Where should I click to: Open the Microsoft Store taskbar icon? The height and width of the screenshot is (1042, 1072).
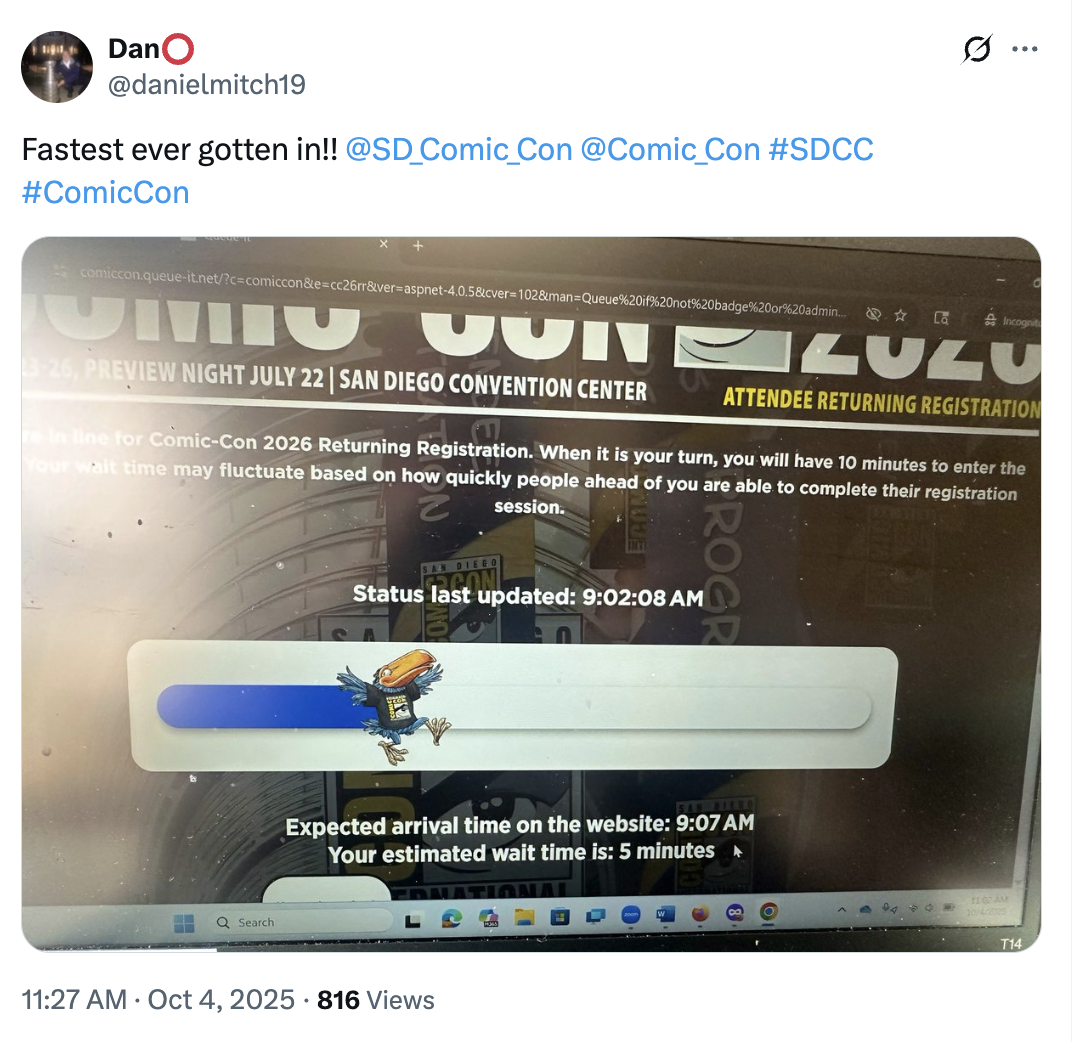(560, 916)
